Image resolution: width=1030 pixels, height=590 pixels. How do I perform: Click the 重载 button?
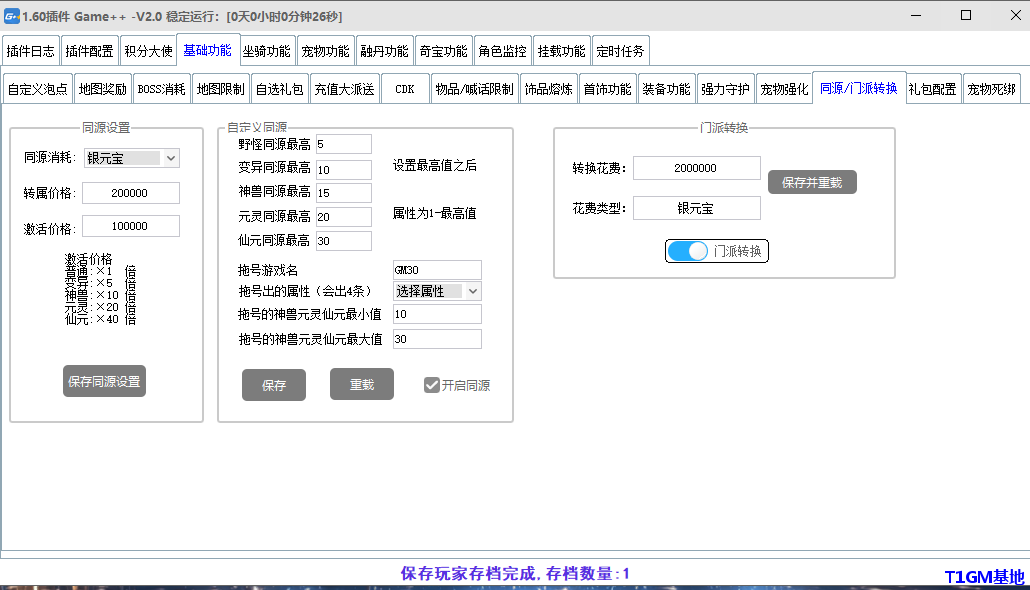click(362, 384)
